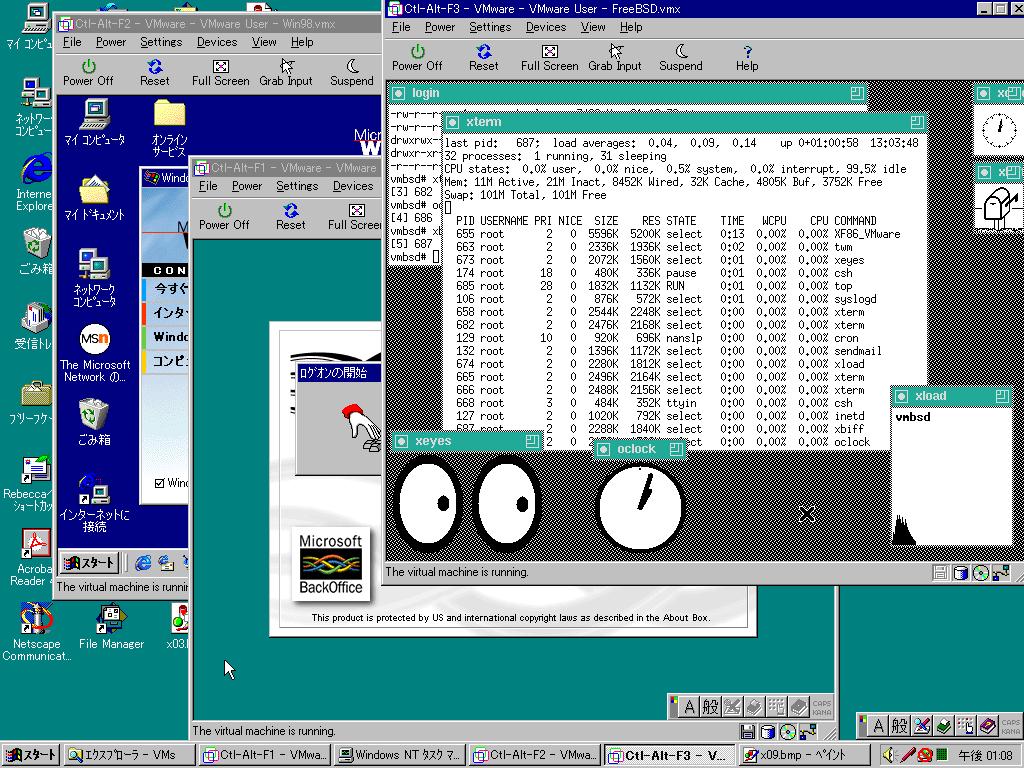Select the File Manager shortcut on the host desktop
Screen dimensions: 1024x768
[x=111, y=628]
